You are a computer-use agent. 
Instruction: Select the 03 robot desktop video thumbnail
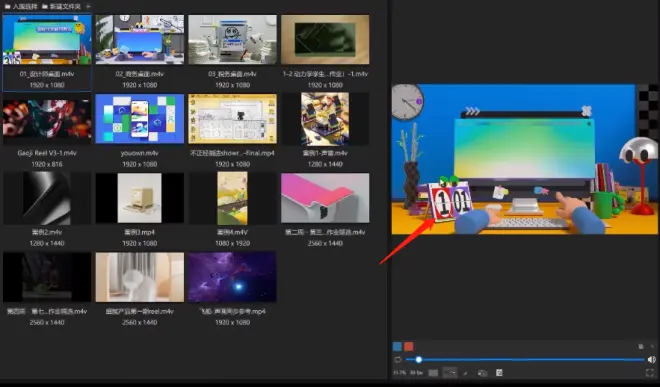coord(232,40)
